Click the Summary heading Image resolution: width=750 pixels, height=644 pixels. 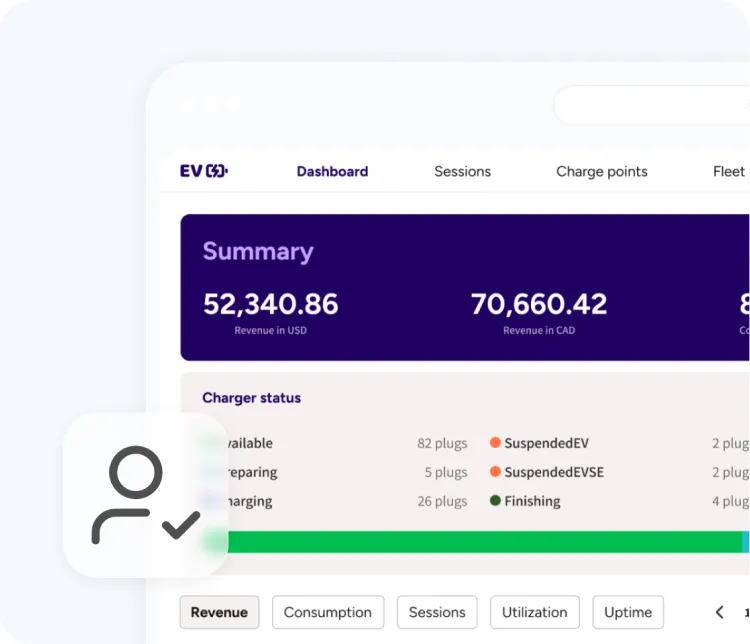pyautogui.click(x=258, y=251)
